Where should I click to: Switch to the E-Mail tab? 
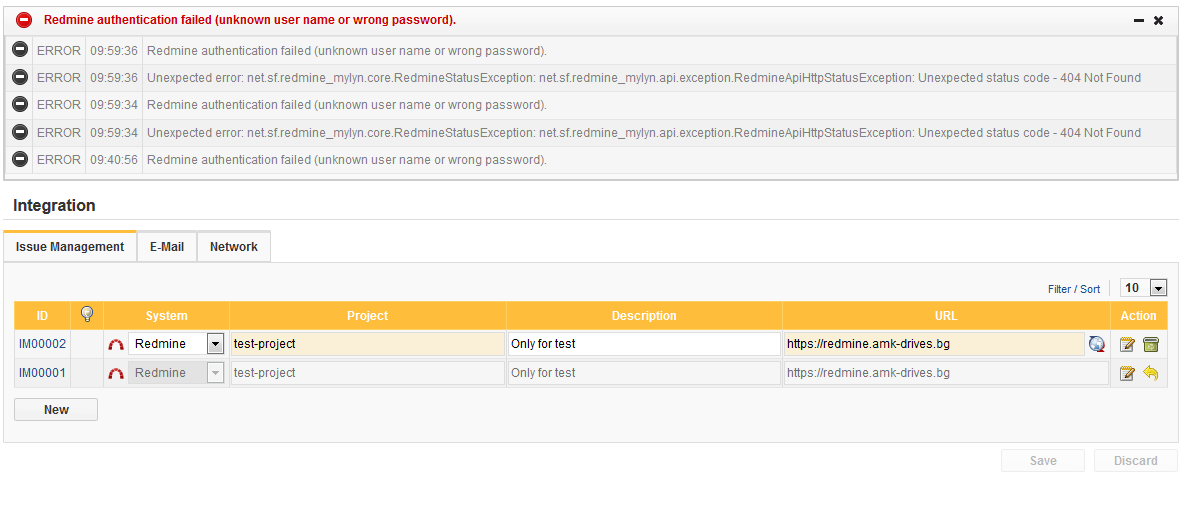tap(167, 247)
